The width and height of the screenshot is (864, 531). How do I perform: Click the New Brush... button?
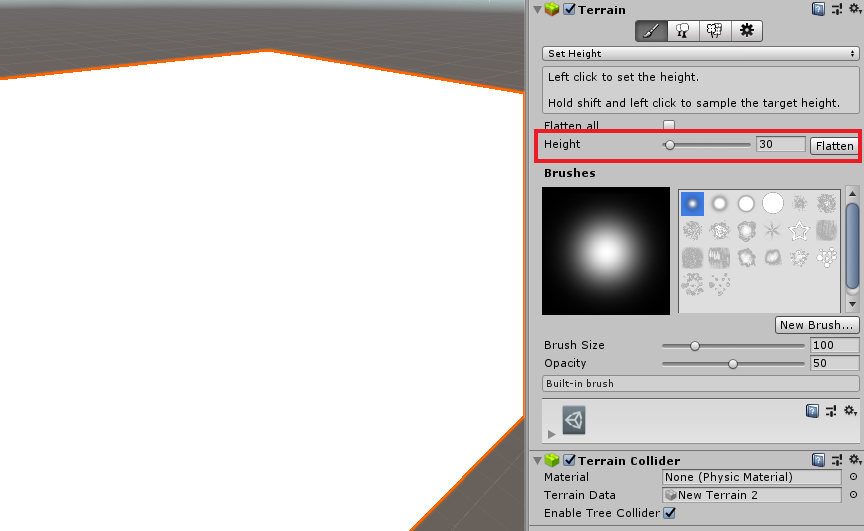[817, 325]
